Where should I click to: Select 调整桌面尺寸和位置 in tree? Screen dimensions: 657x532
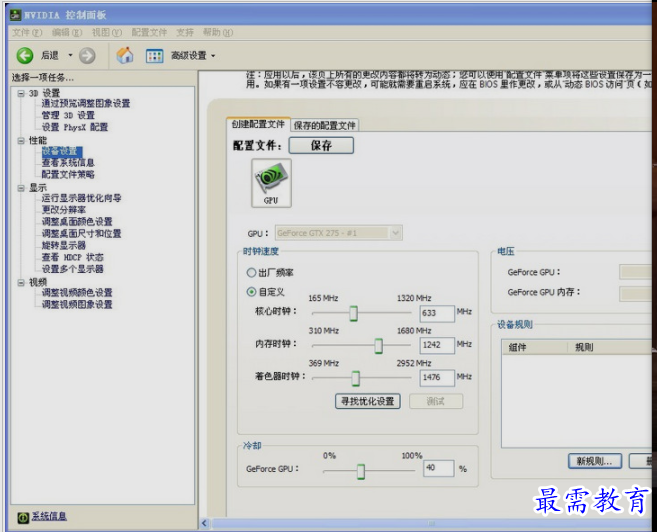pyautogui.click(x=81, y=233)
